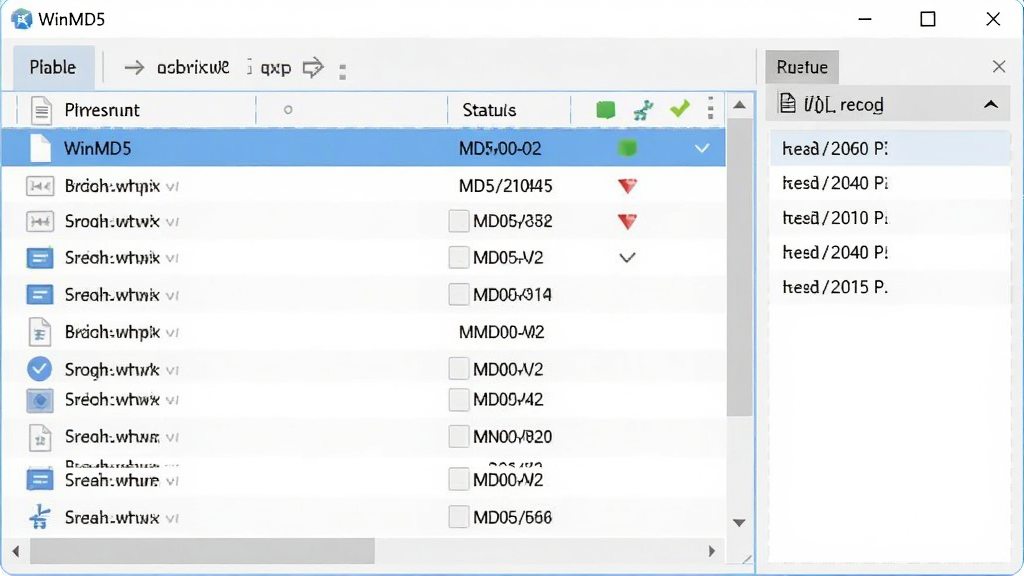Click the vertical scrollbar up arrow
The height and width of the screenshot is (576, 1024).
(739, 105)
